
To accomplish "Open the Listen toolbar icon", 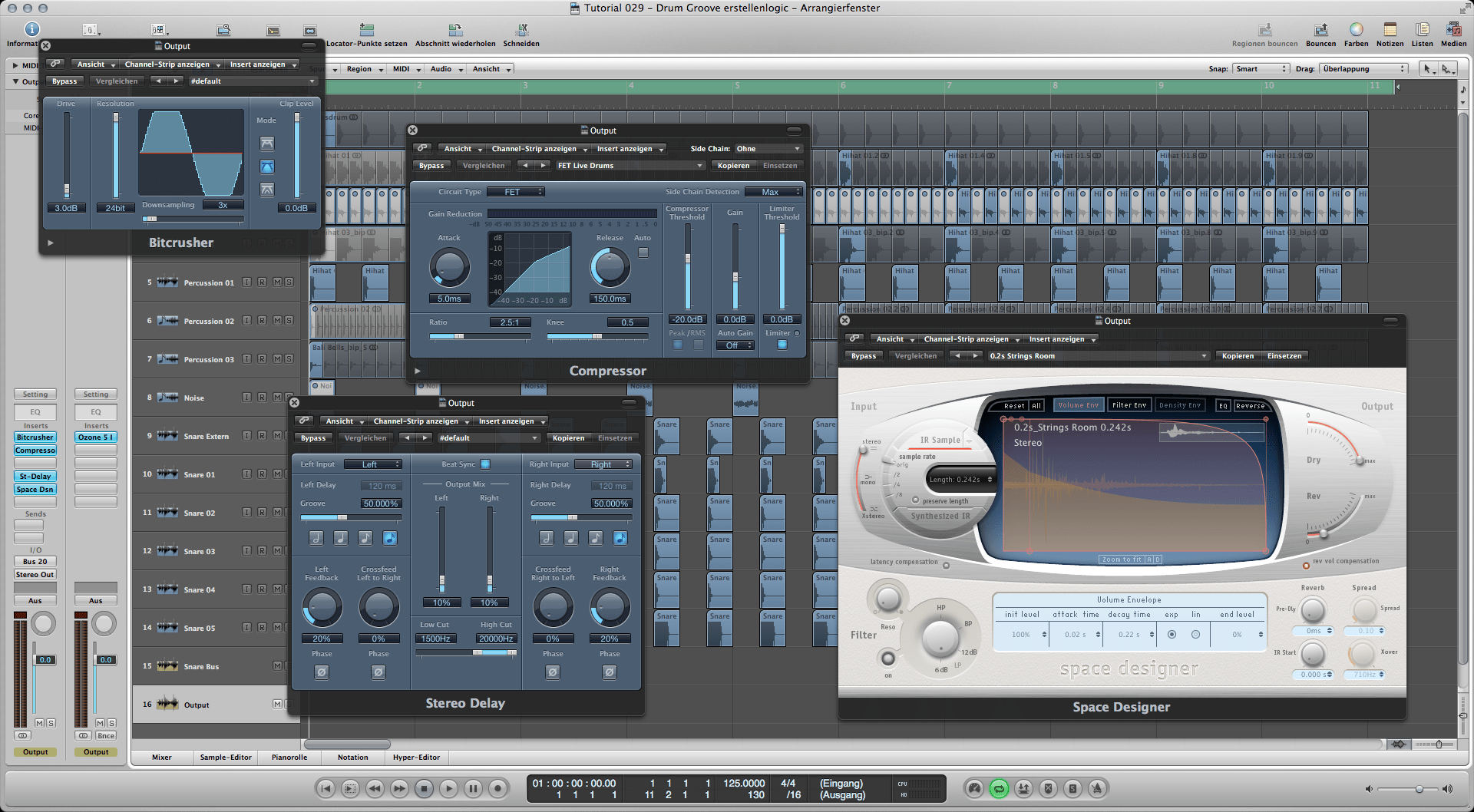I will coord(1422,31).
